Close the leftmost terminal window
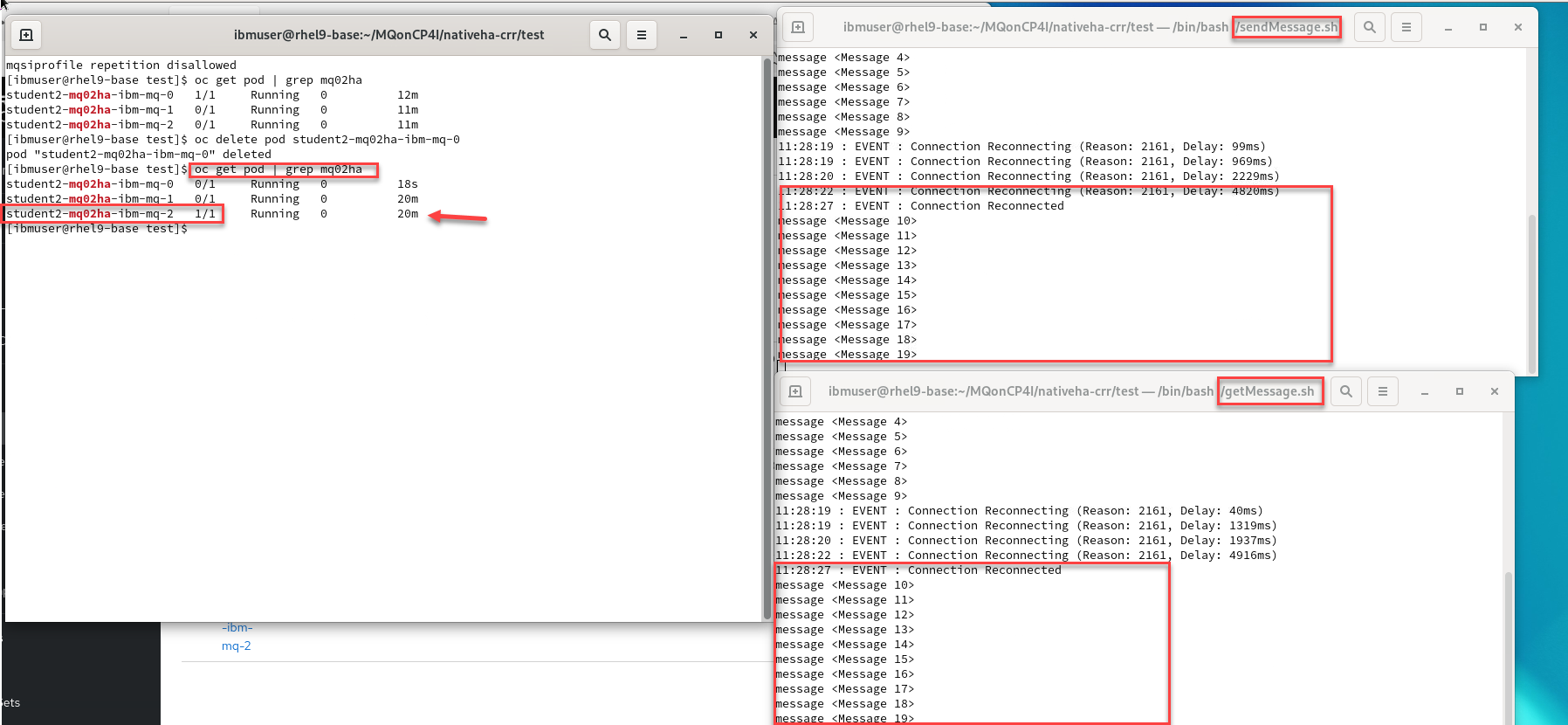This screenshot has width=1568, height=725. coord(753,35)
